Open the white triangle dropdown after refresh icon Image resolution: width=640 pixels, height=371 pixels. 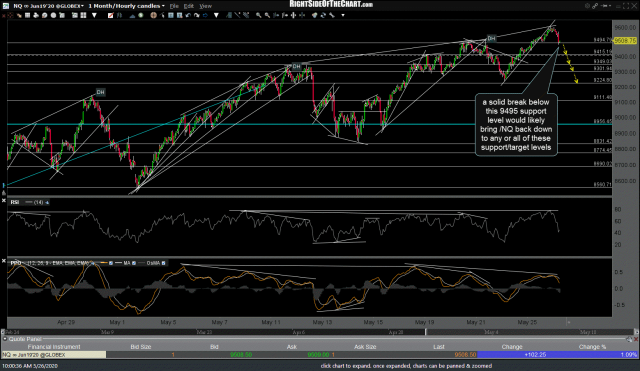pos(216,15)
